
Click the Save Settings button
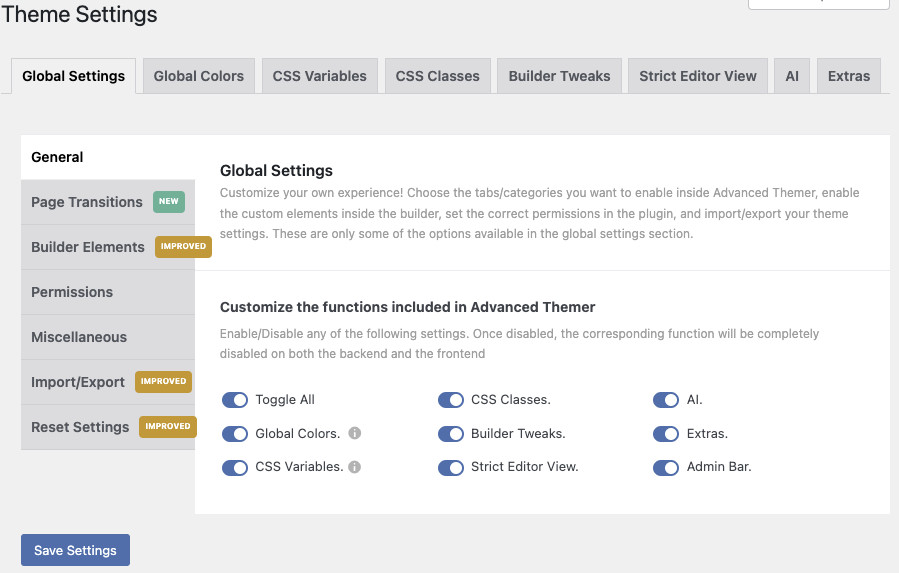pyautogui.click(x=75, y=550)
